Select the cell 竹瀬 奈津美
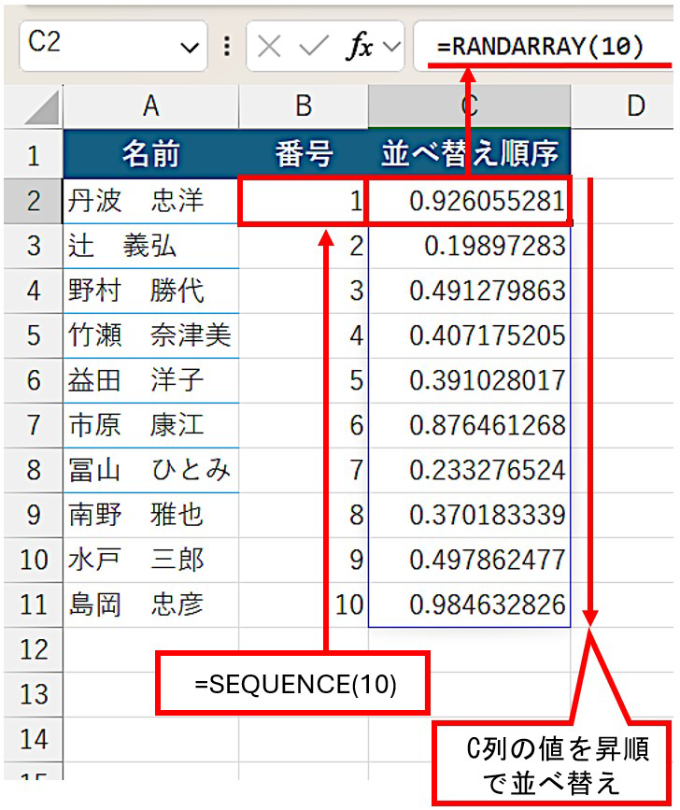This screenshot has height=810, width=680. point(151,336)
